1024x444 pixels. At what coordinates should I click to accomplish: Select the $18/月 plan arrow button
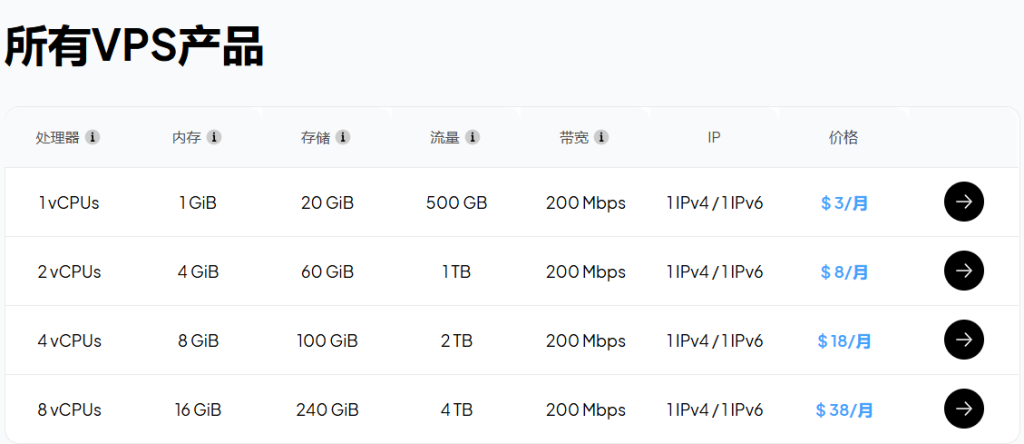click(x=963, y=340)
